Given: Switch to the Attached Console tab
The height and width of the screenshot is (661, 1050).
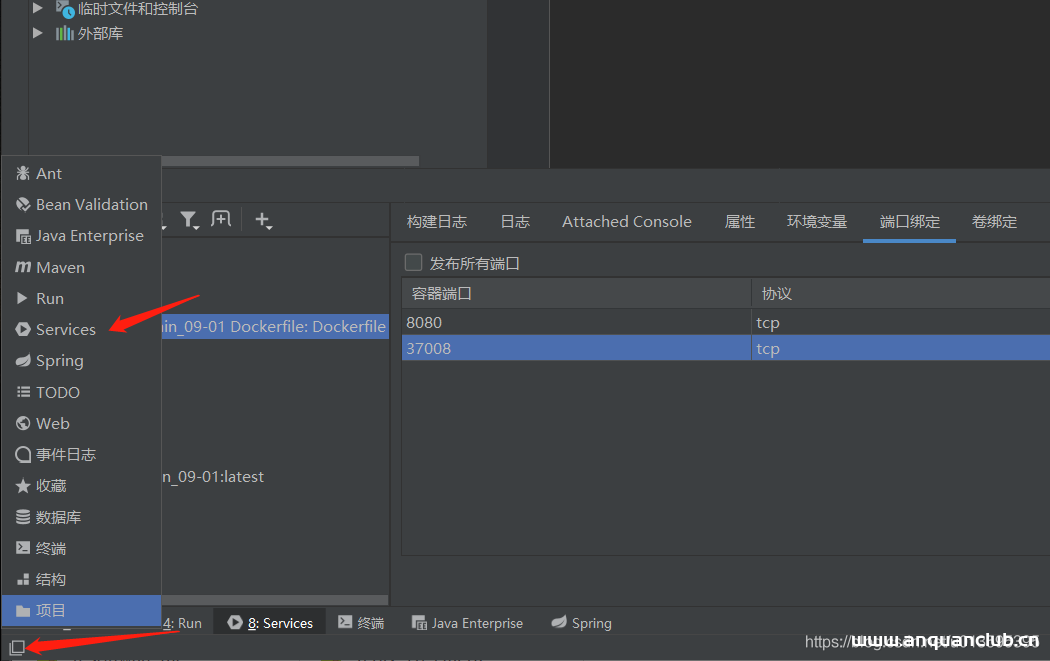Looking at the screenshot, I should 626,221.
